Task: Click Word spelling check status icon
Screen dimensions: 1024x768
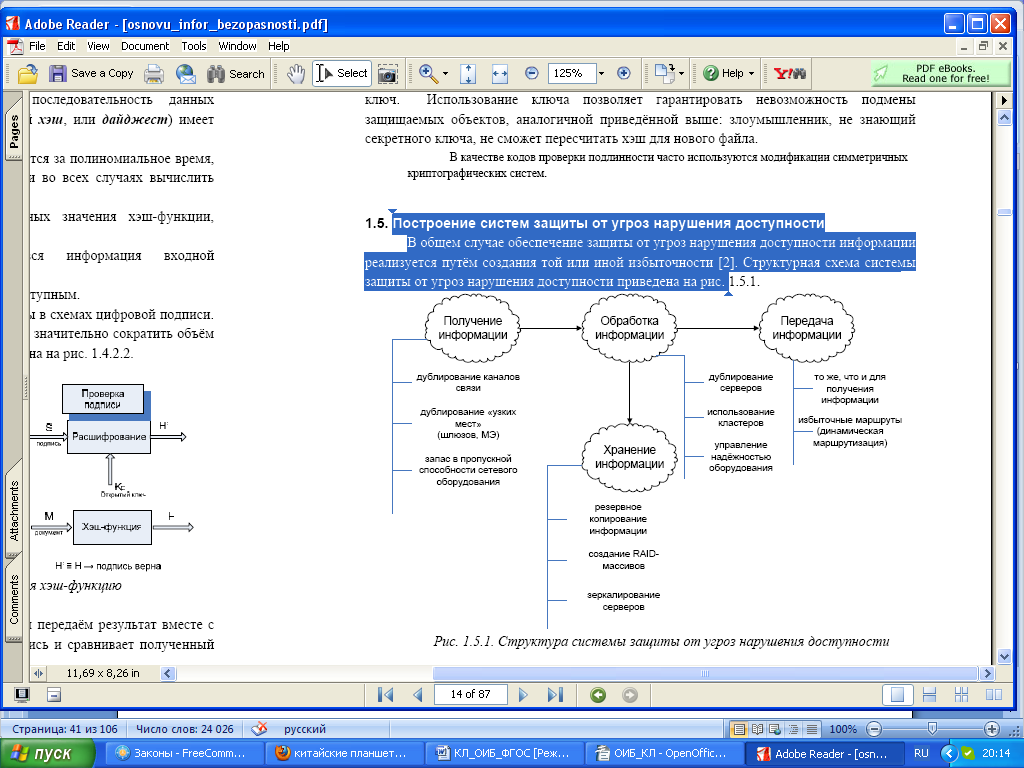Action: coord(259,728)
